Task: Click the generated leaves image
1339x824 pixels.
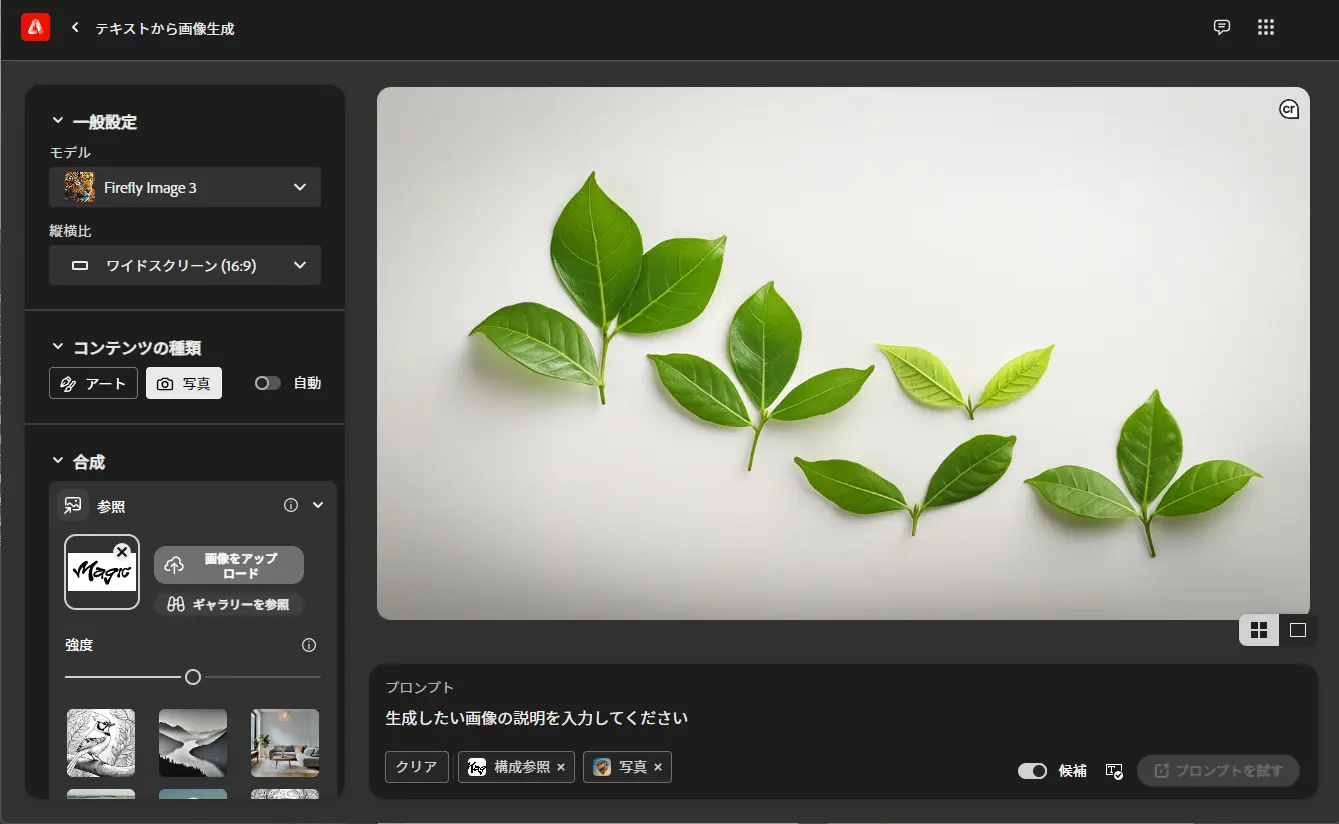Action: [x=843, y=353]
